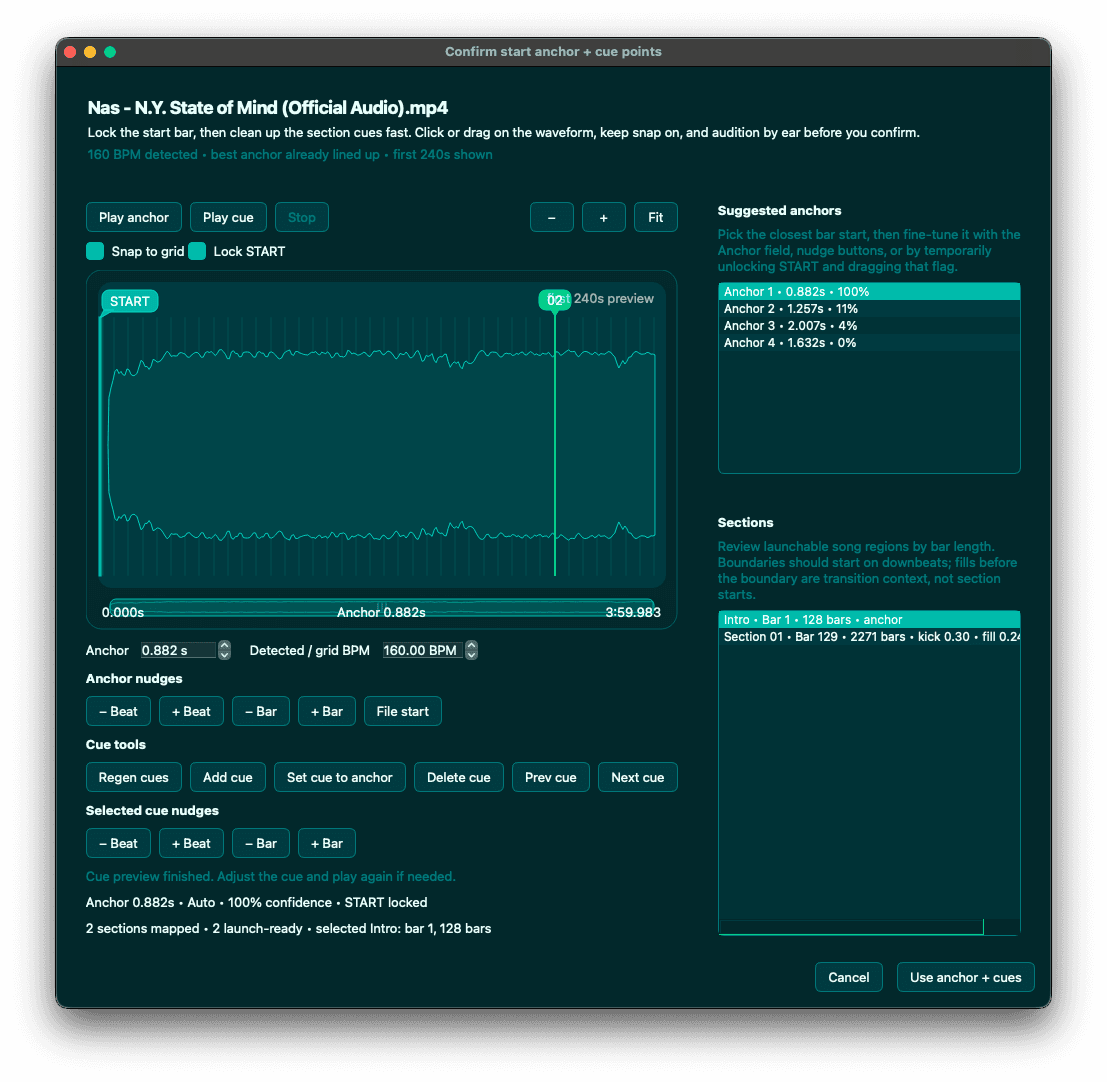Viewport: 1107px width, 1082px height.
Task: Select Anchor 1 at 0.882s
Action: pyautogui.click(x=869, y=291)
